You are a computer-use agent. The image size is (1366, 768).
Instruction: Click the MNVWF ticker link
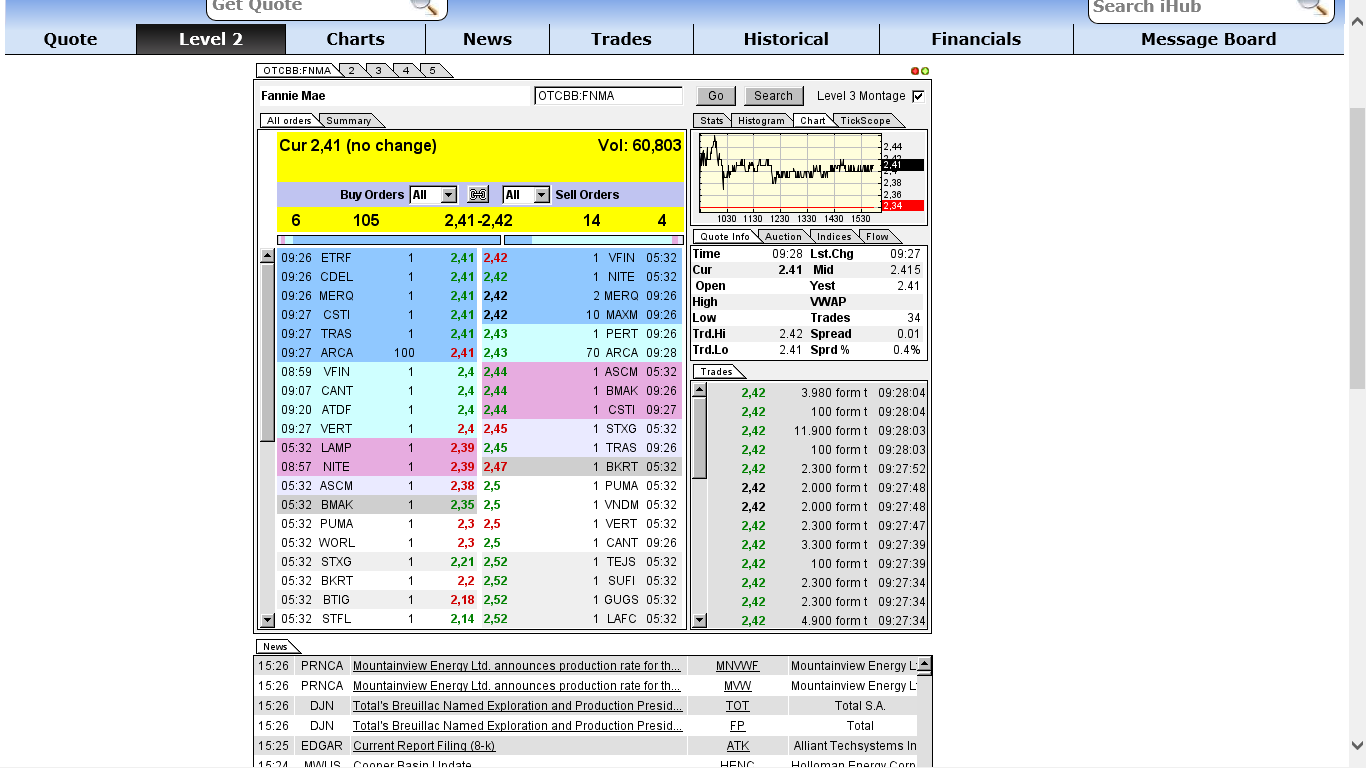(x=737, y=665)
